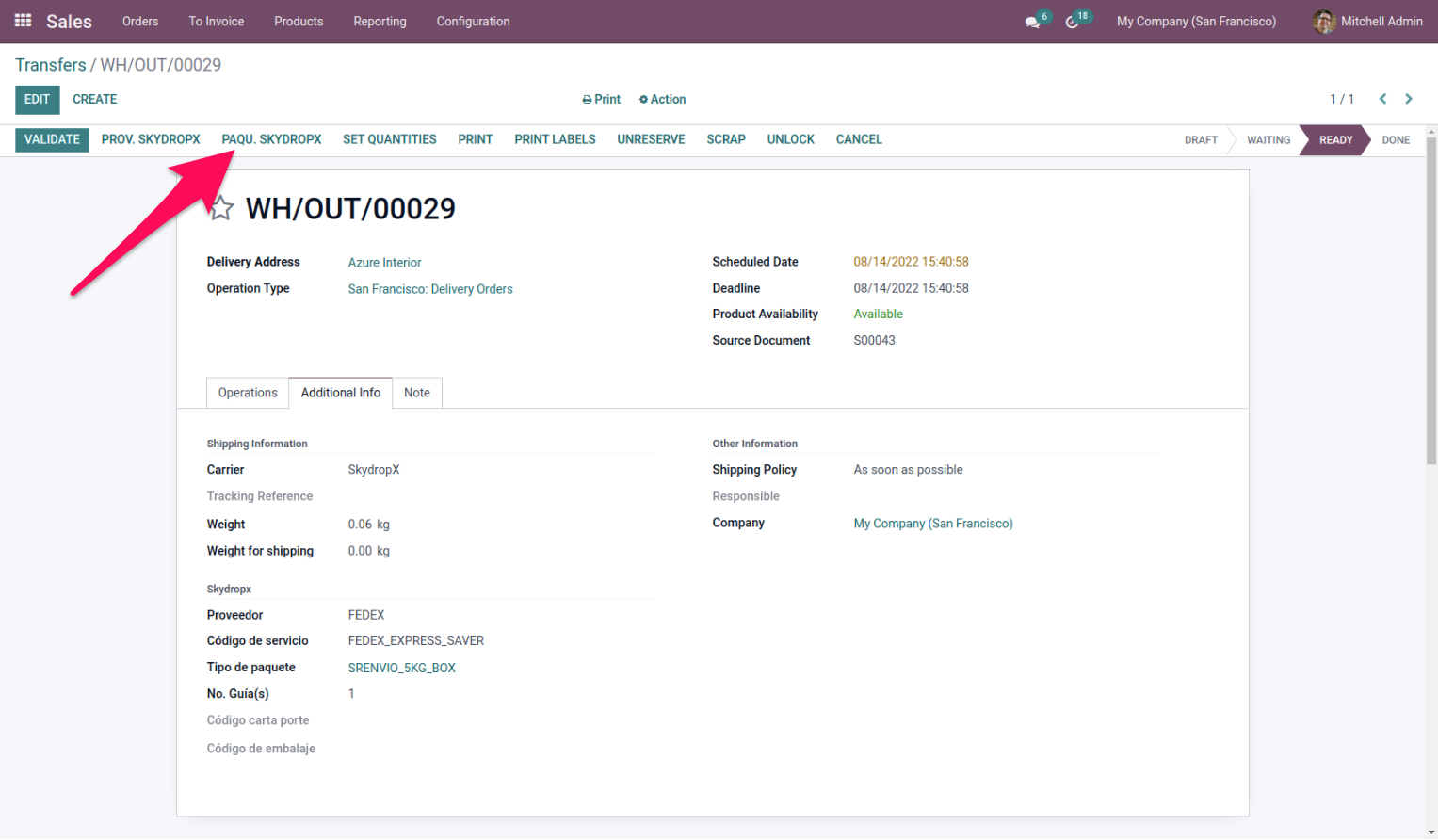Click the vertical page scrollbar

pos(1430,301)
